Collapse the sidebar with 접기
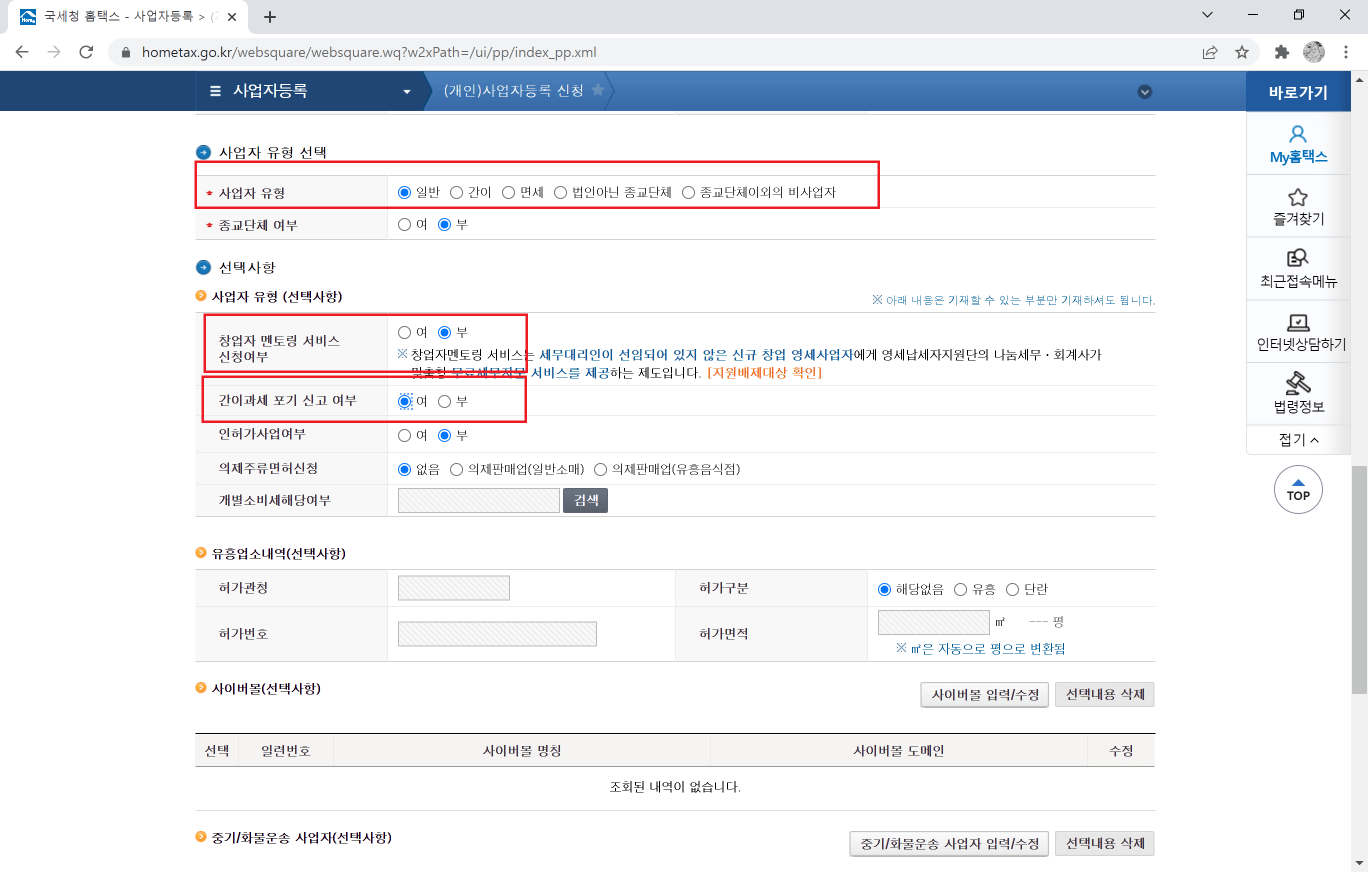 [1298, 440]
